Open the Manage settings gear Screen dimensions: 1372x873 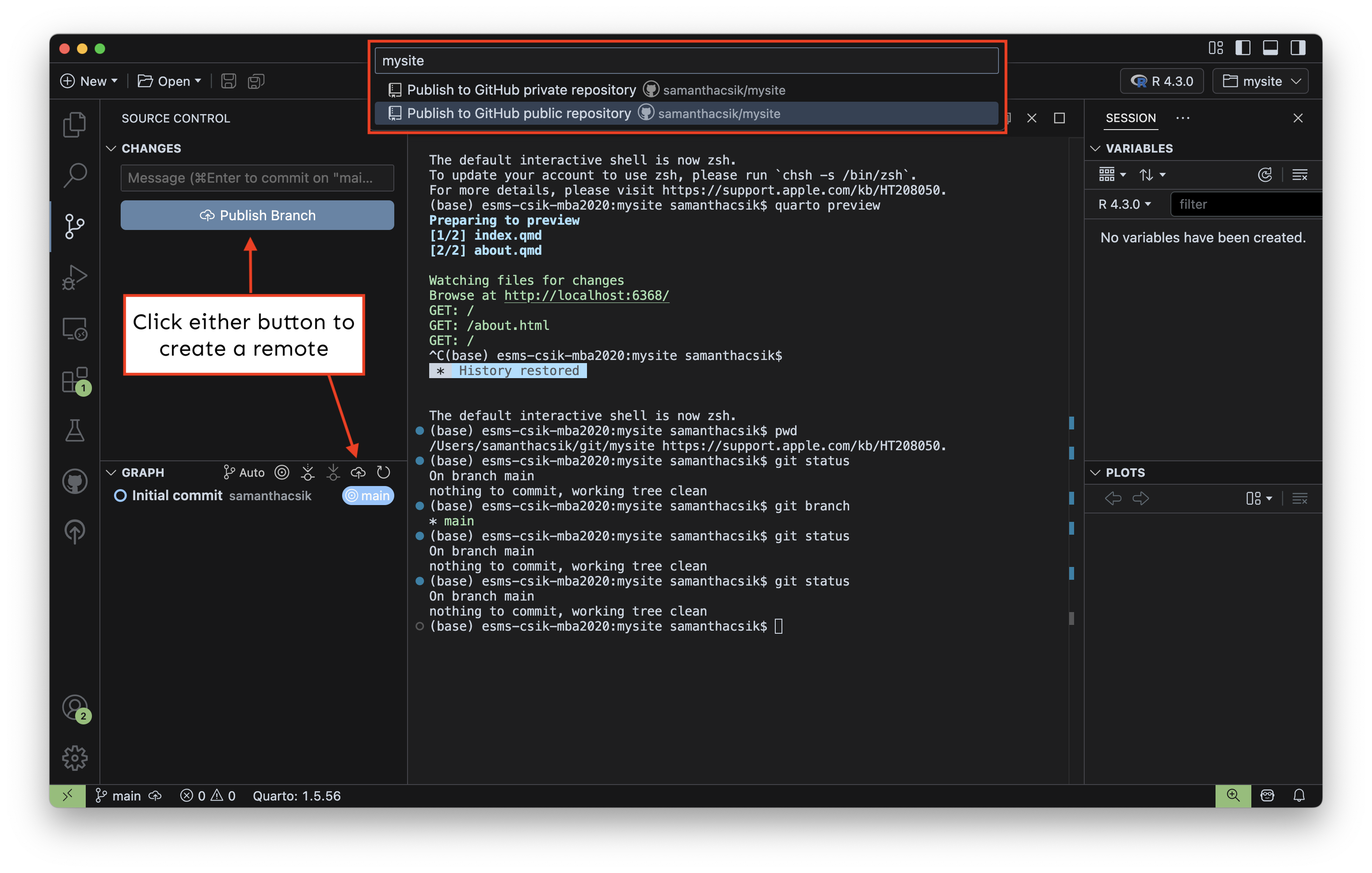pos(75,758)
